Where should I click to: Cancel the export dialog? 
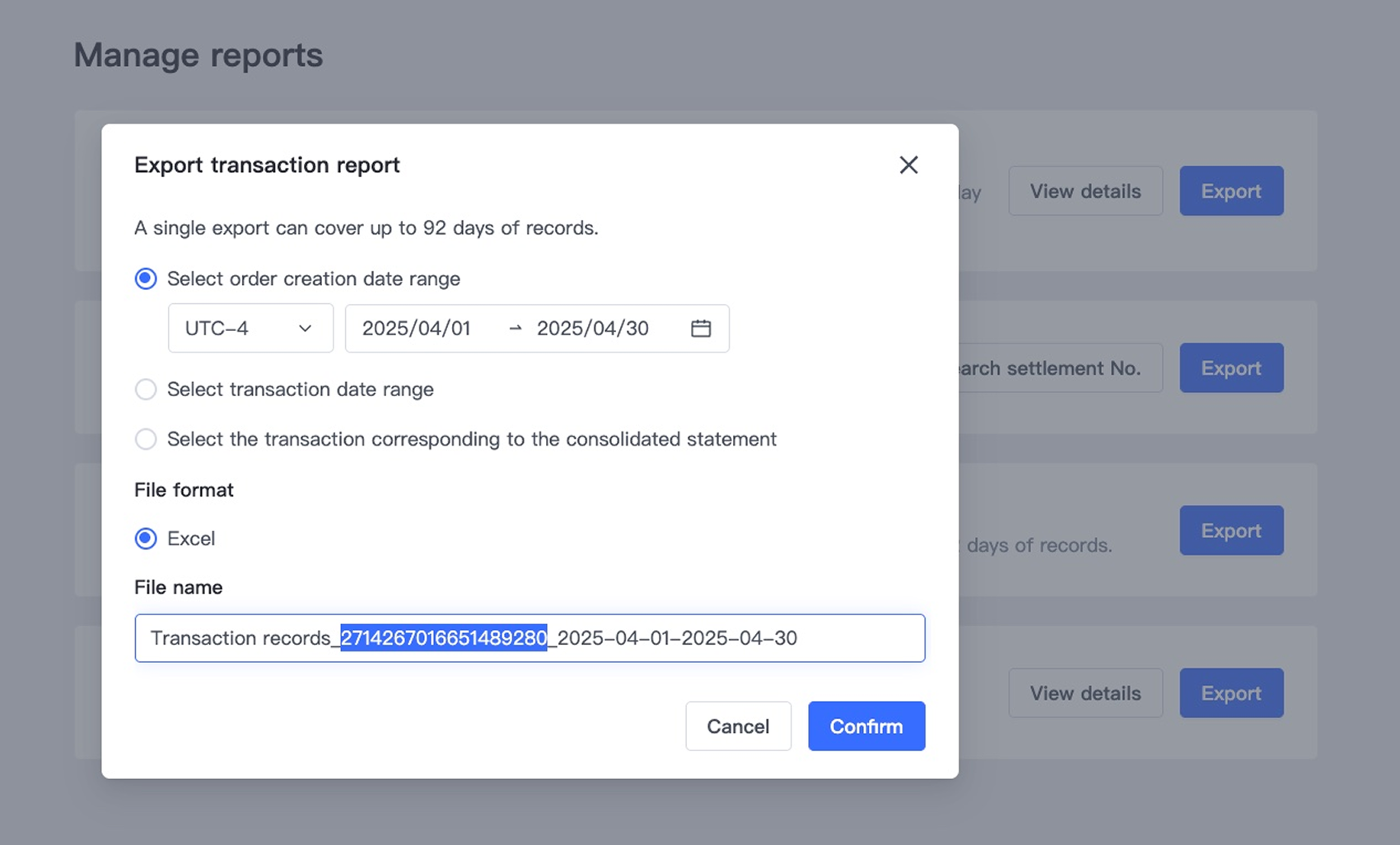738,726
